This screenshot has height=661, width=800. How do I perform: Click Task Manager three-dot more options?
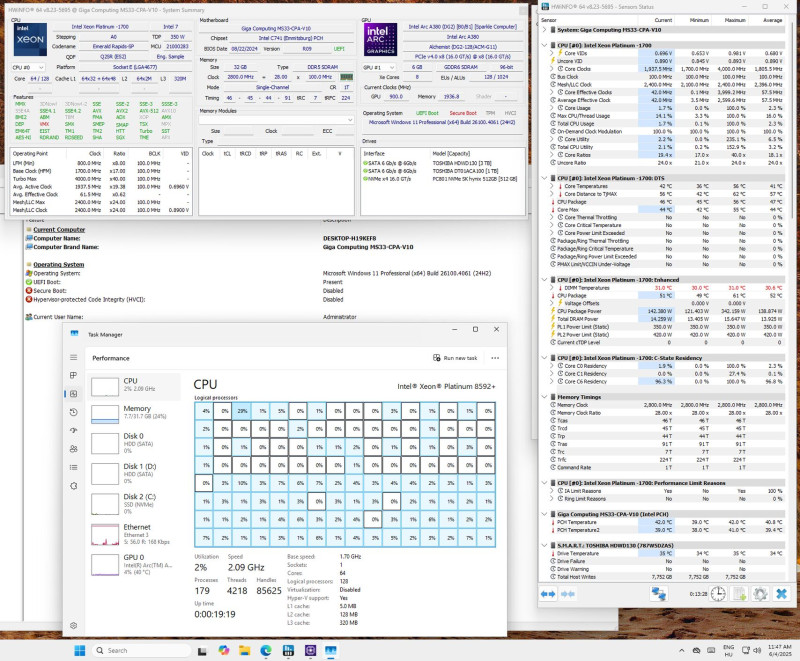click(495, 358)
